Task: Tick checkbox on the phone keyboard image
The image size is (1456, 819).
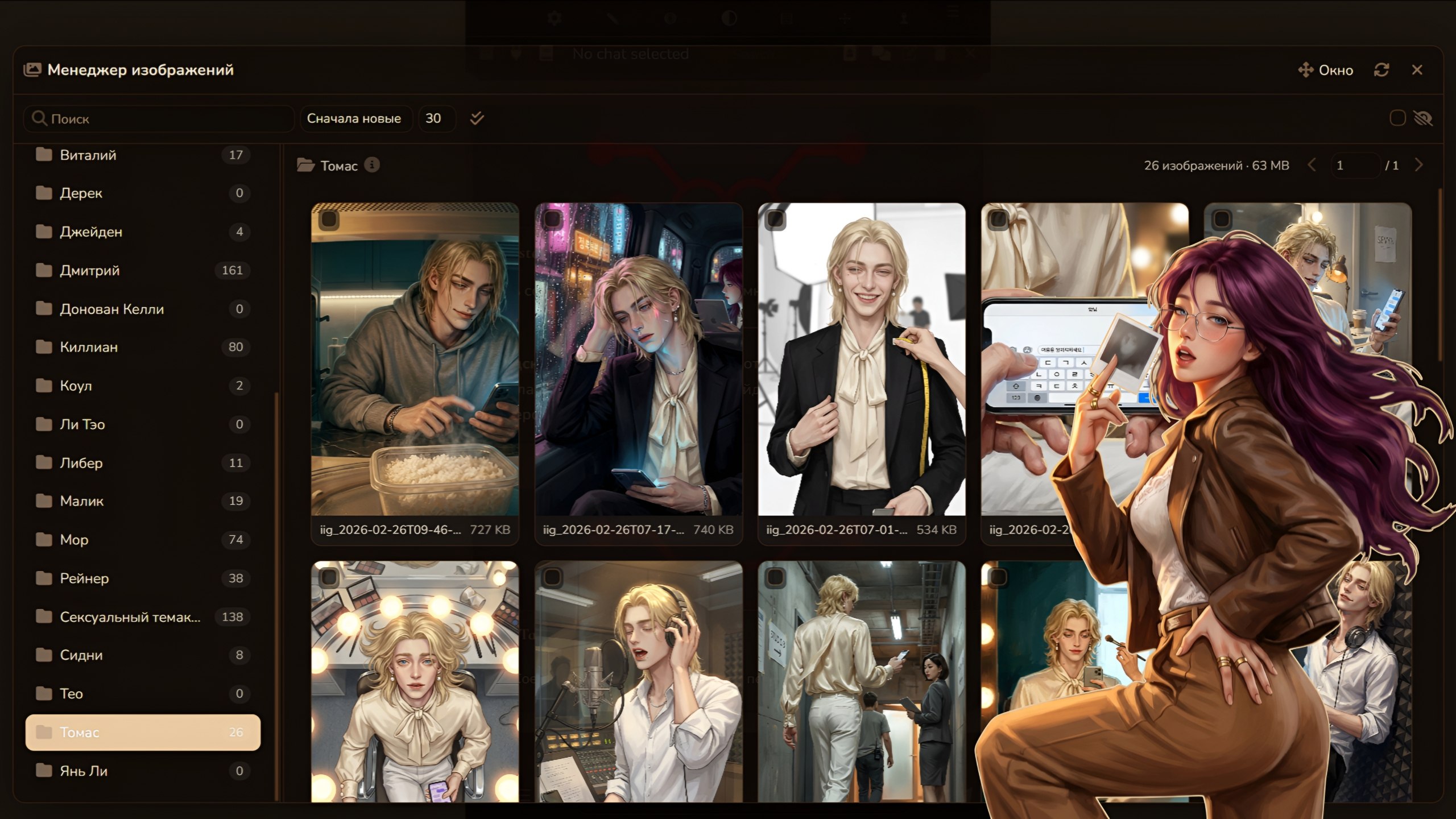Action: [998, 220]
